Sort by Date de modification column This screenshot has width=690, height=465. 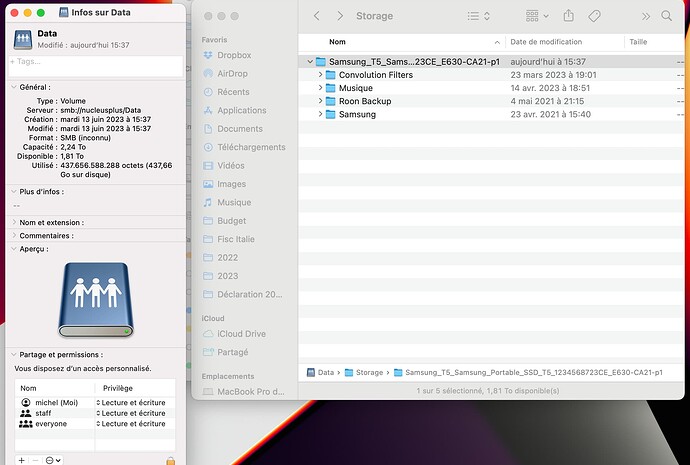click(x=545, y=42)
